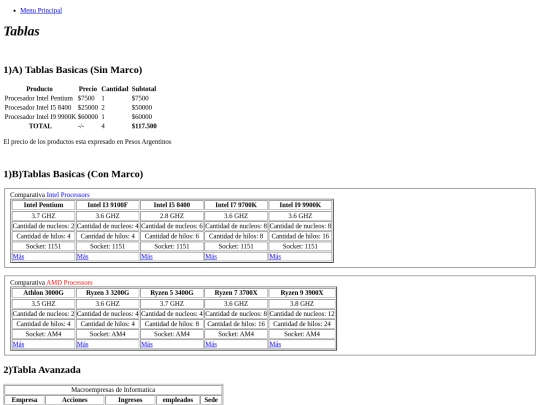Click the '2)Tabla Avanzada' heading

(x=42, y=370)
